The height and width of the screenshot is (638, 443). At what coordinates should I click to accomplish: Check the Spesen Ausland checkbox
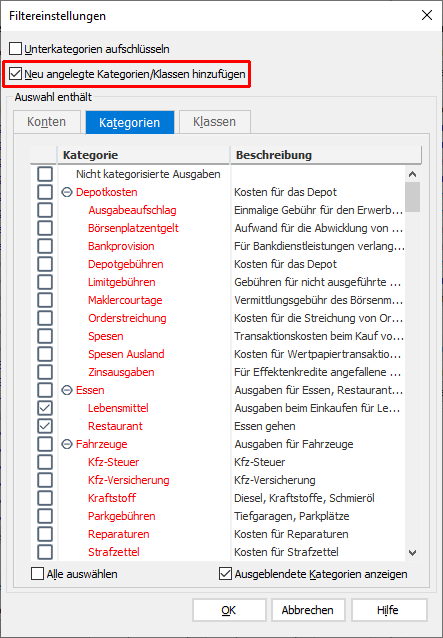tap(45, 354)
